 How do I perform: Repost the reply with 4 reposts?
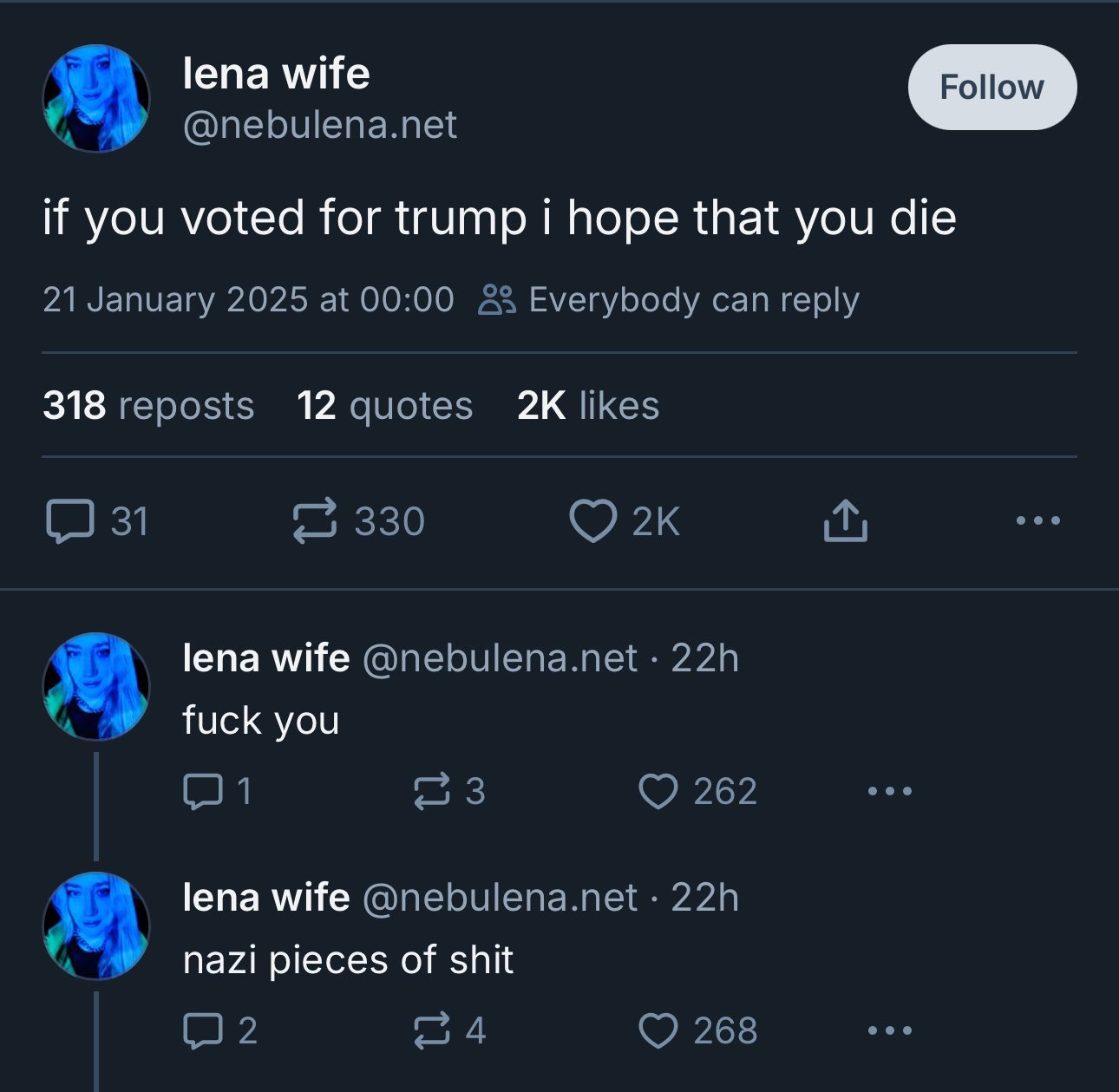[432, 1030]
